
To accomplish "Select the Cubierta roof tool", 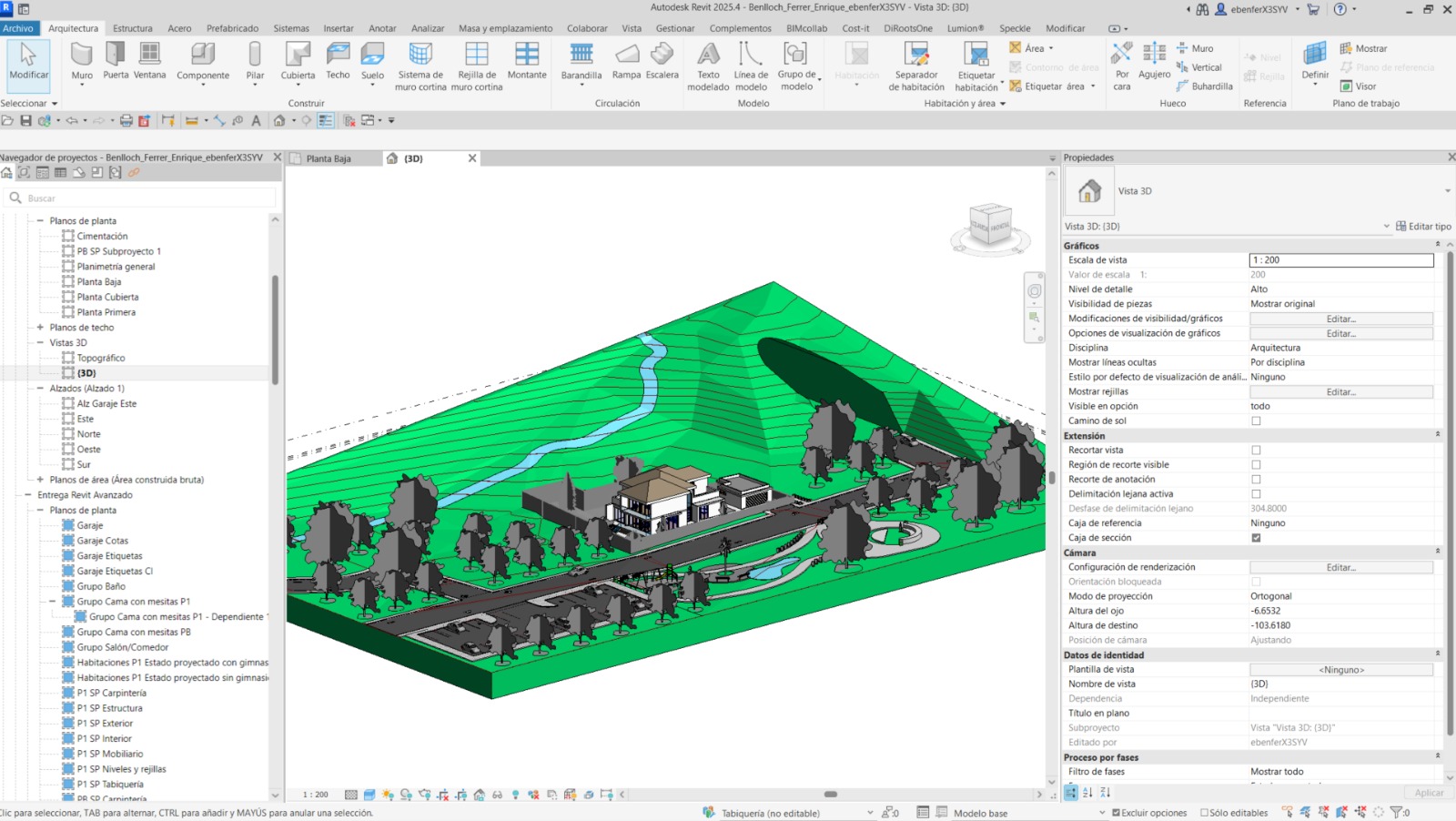I will point(298,61).
